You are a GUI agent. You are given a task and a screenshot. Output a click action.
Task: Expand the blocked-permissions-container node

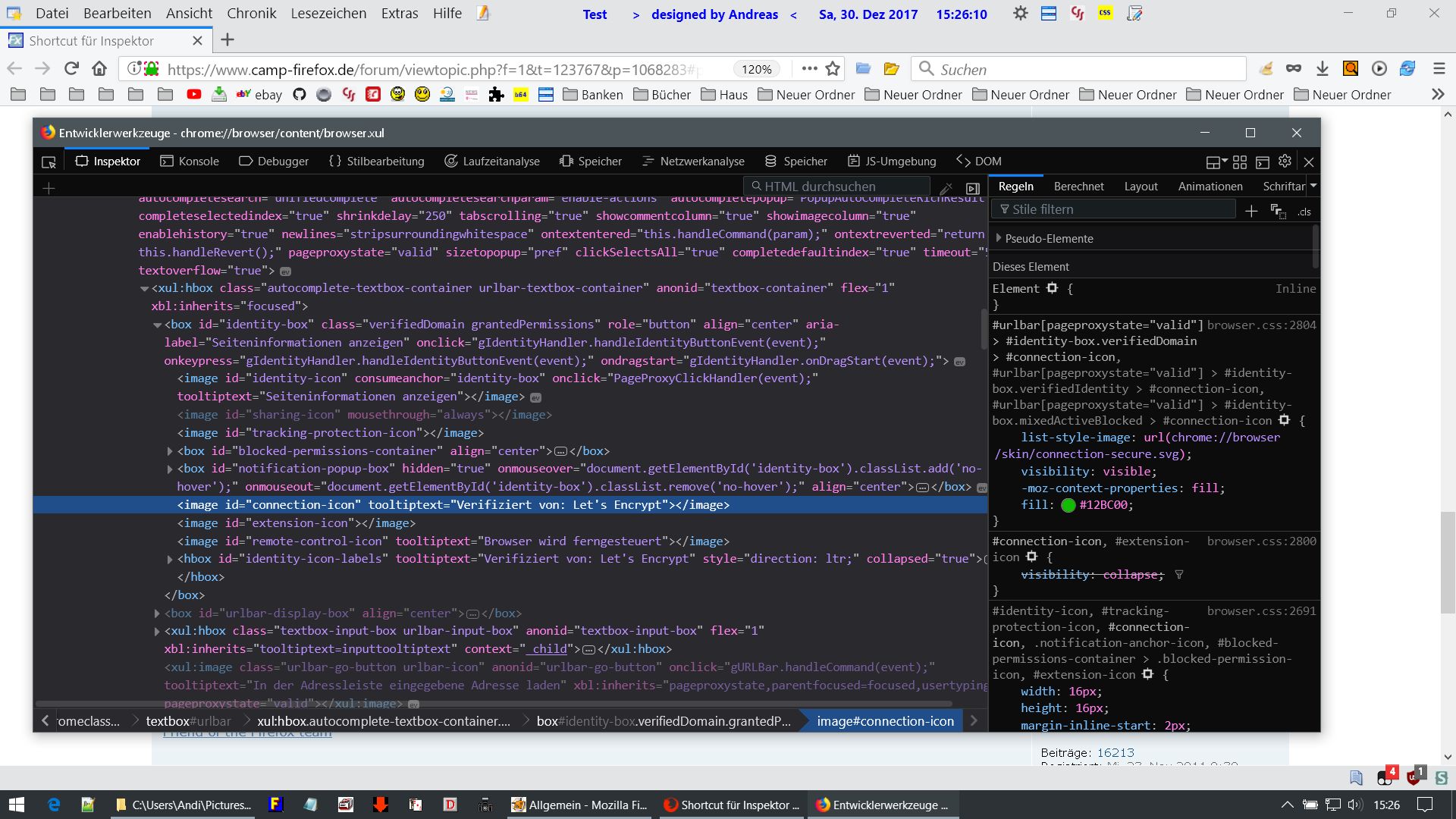coord(171,451)
